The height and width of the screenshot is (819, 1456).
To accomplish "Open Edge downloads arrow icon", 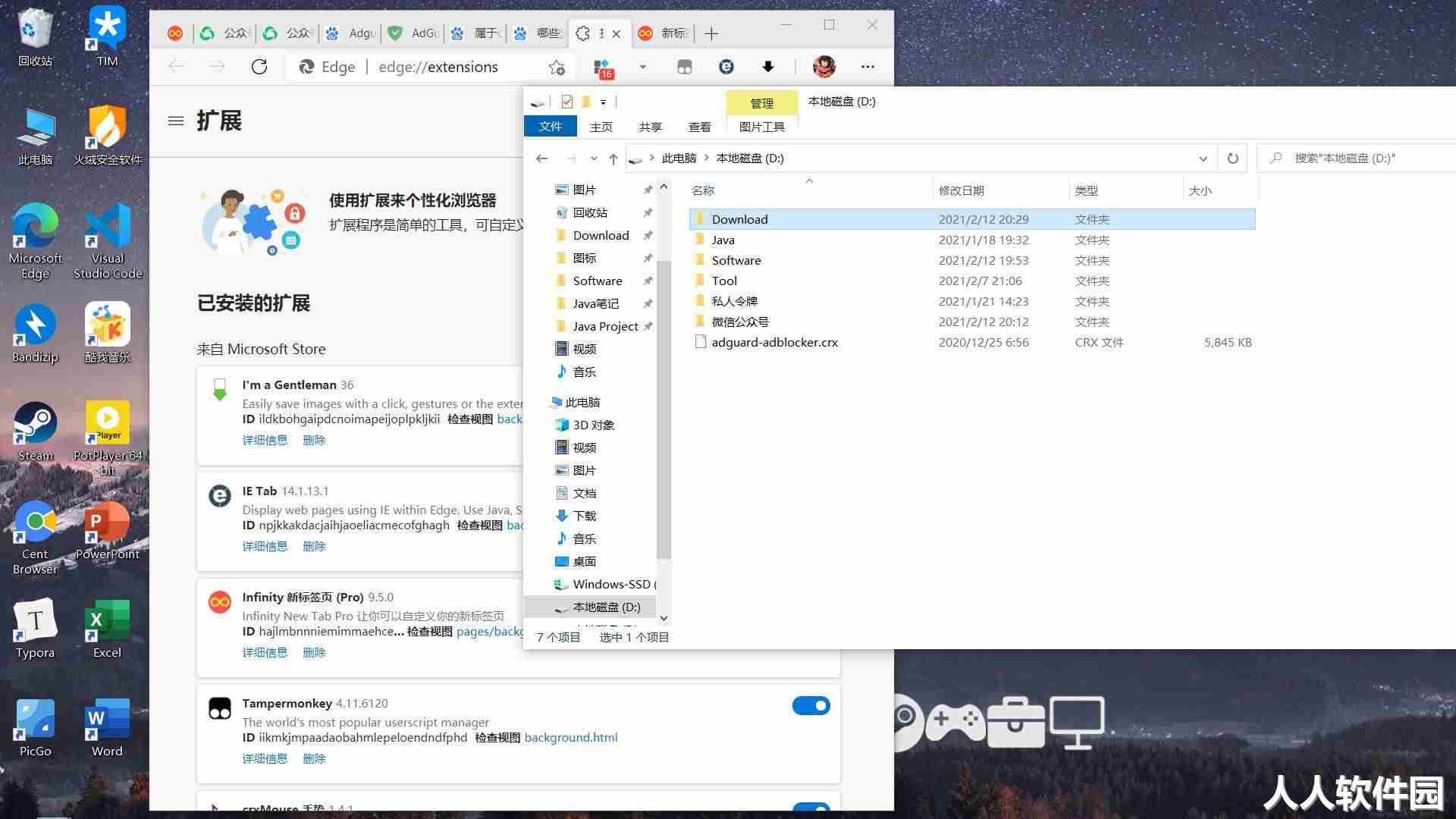I will [767, 67].
